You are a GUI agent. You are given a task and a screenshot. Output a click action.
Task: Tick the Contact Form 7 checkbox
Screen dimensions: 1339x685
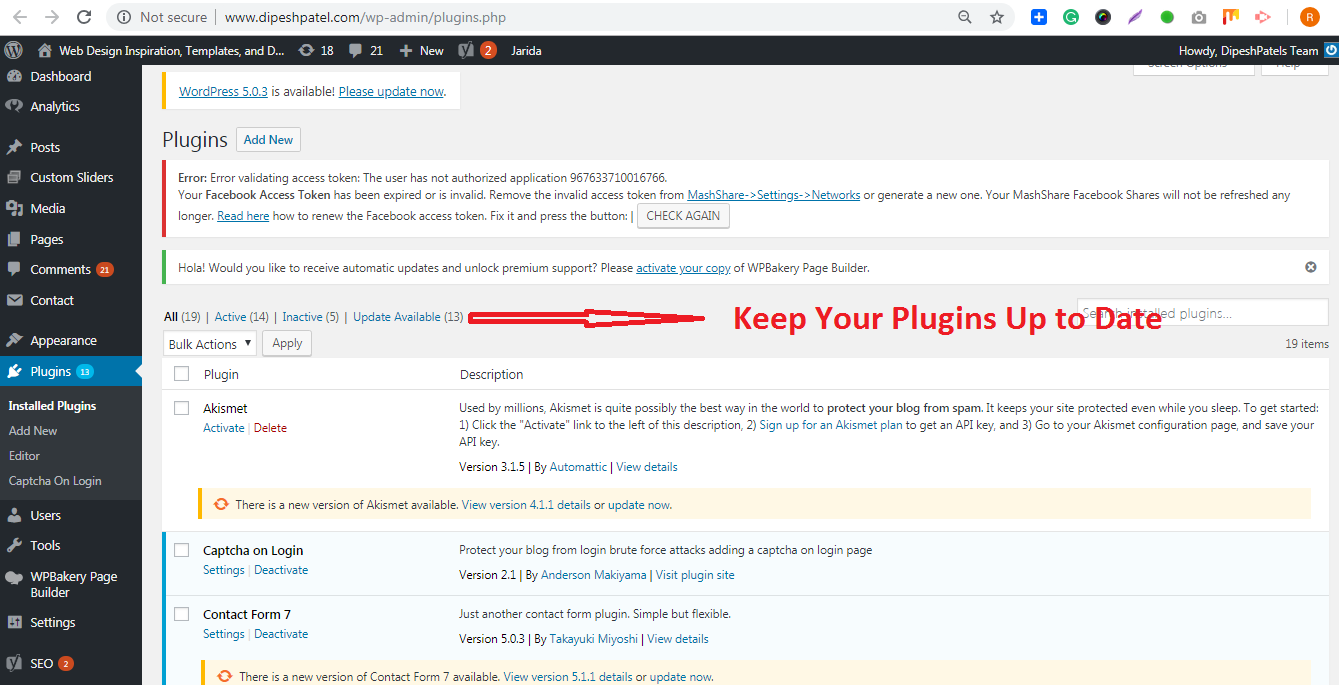181,614
